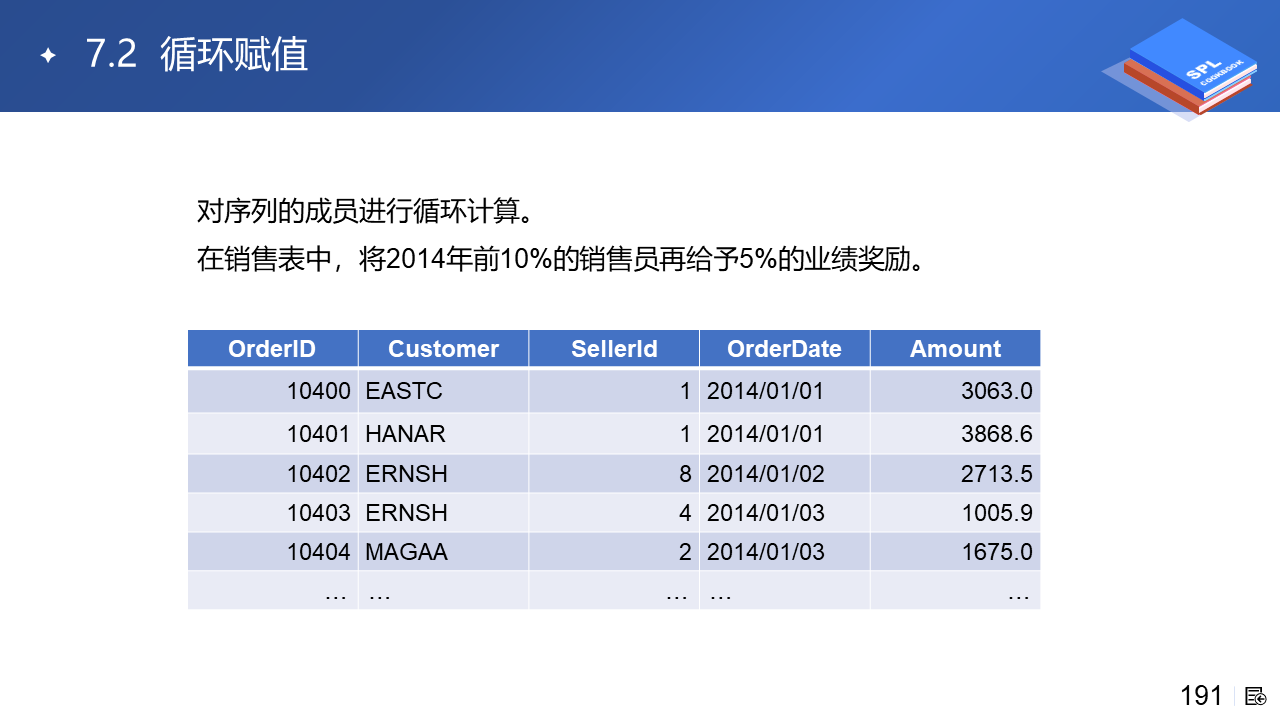Click the star icon before the slide title
This screenshot has height=720, width=1280.
pos(47,56)
